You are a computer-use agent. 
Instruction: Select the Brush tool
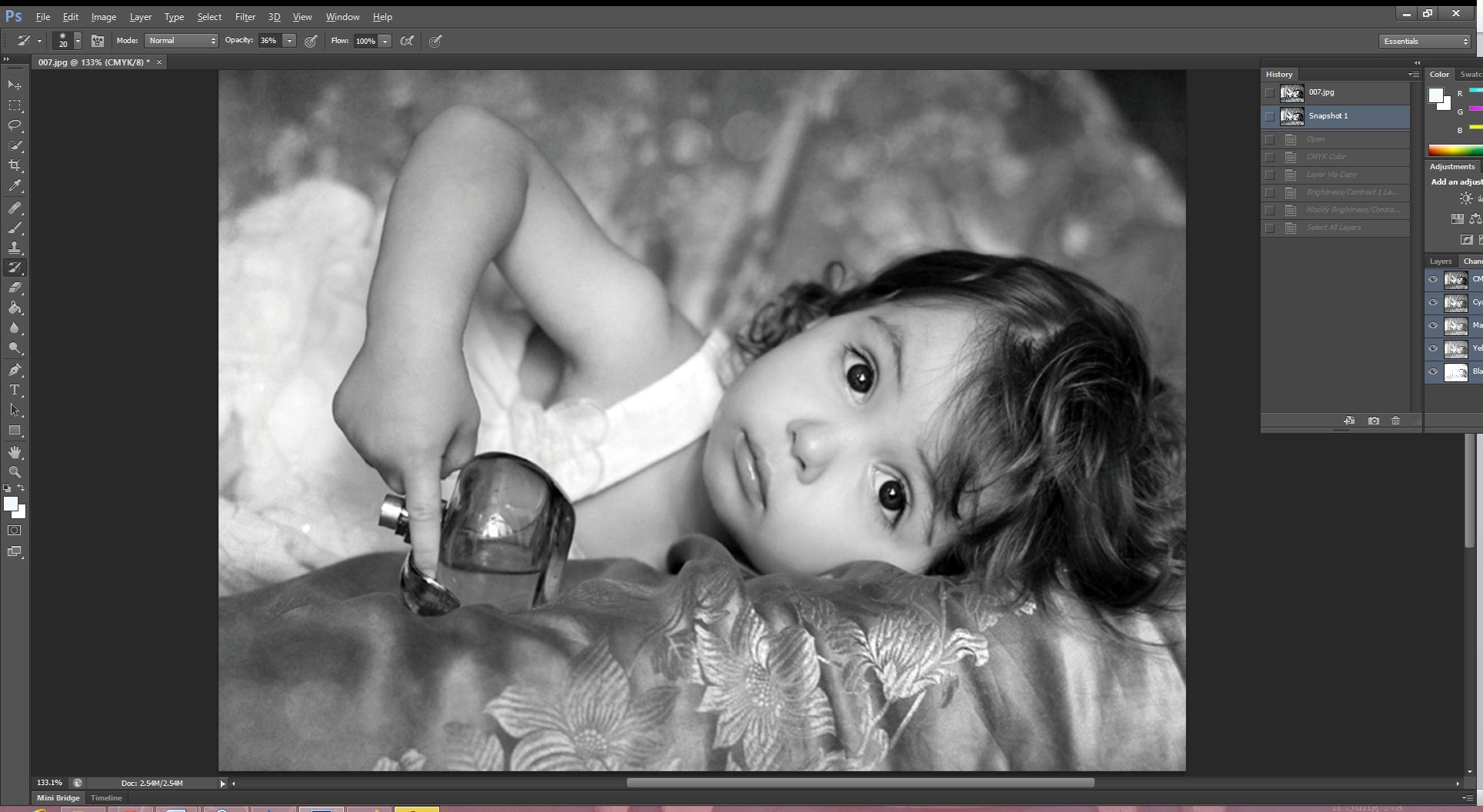click(x=15, y=228)
